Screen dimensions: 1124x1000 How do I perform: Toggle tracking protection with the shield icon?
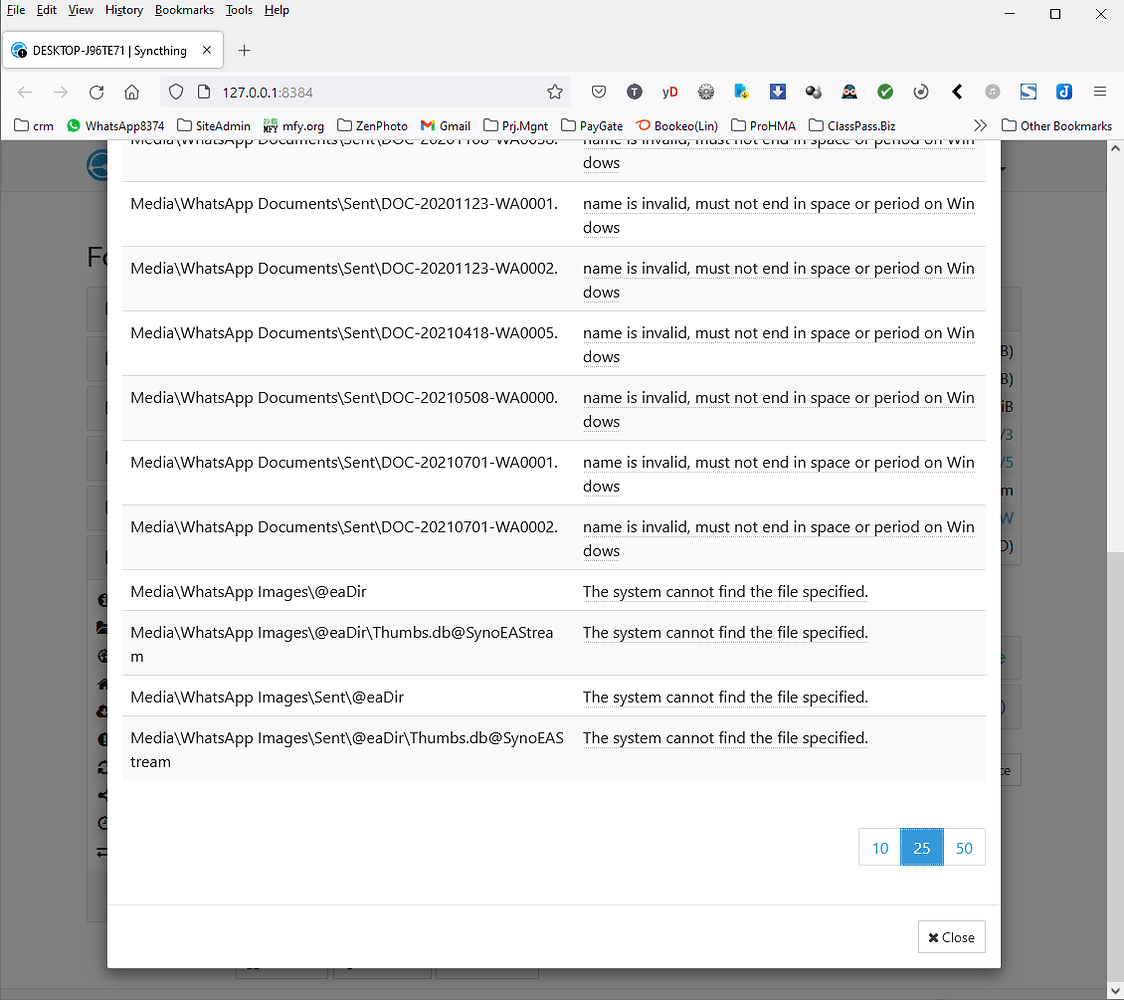tap(176, 91)
